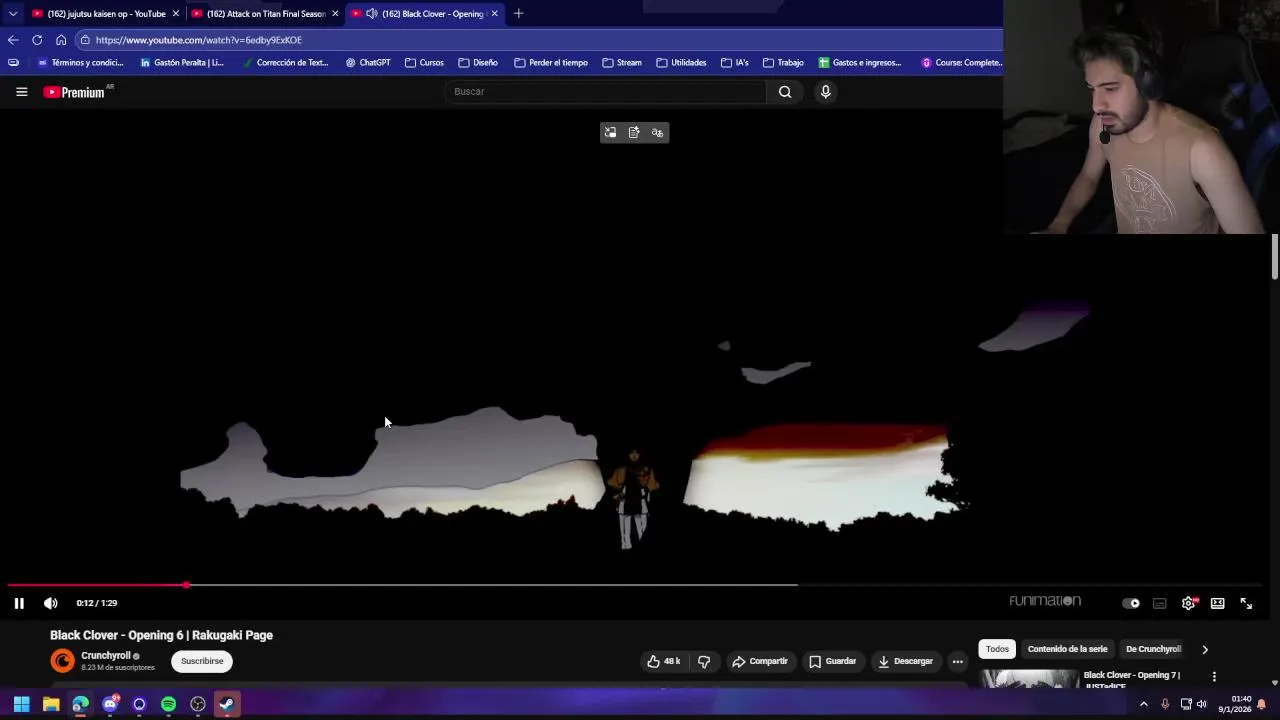
Task: Pause the Black Clover video
Action: pos(19,603)
